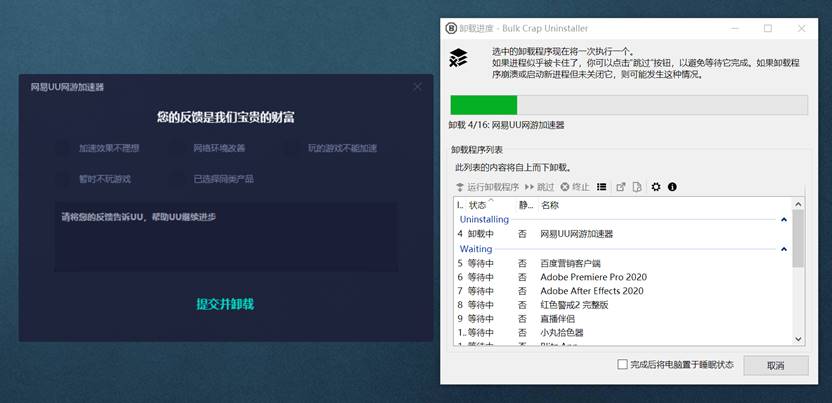Image resolution: width=832 pixels, height=403 pixels.
Task: Collapse the Uninstalling group chevron
Action: tap(784, 220)
